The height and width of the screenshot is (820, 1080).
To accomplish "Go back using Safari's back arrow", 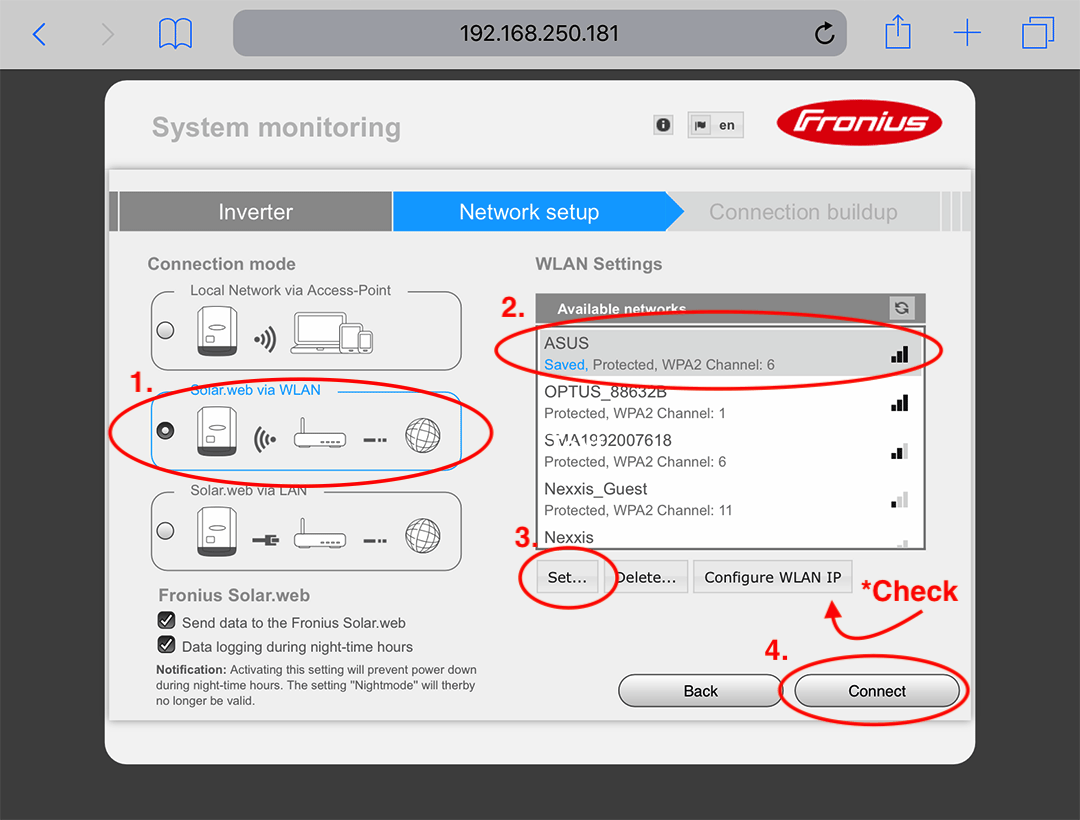I will [x=39, y=34].
